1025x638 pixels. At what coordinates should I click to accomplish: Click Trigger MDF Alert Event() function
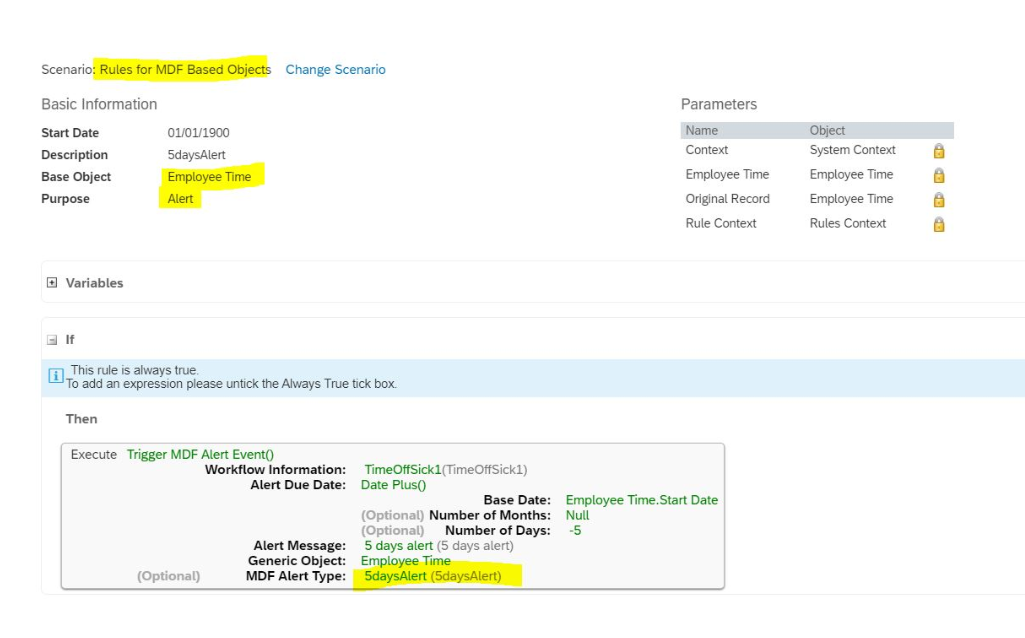(200, 454)
